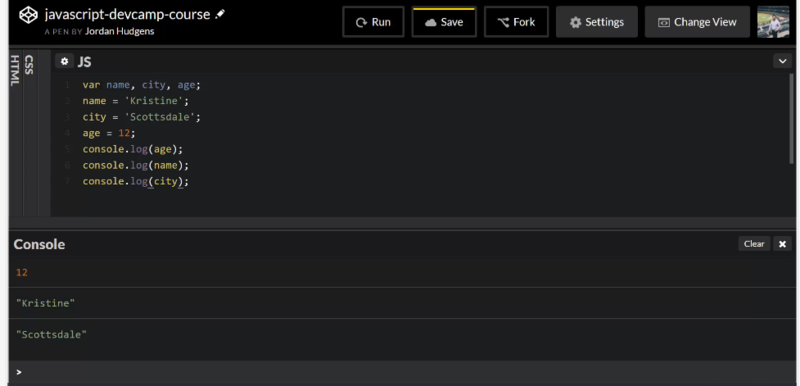Click the CodePen logo icon
Screen dimensions: 800x386
click(x=29, y=15)
